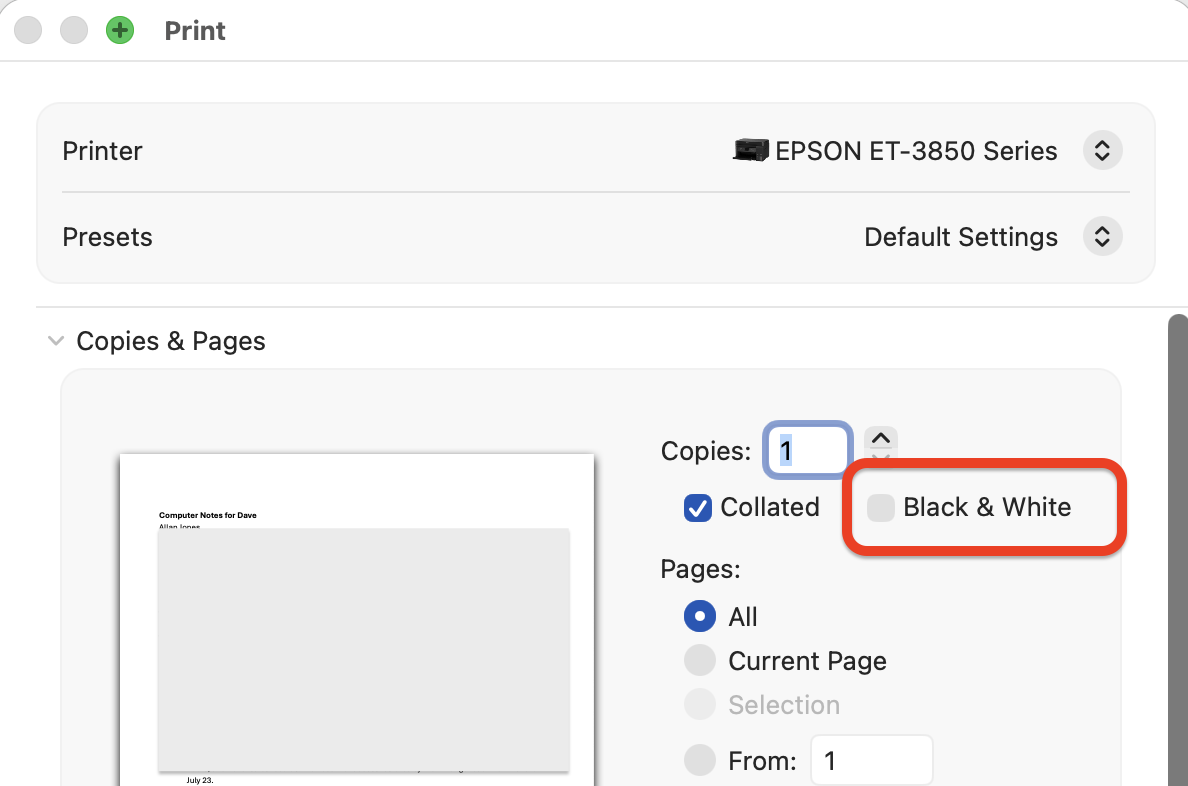Click the Default Settings text
This screenshot has height=786, width=1188.
click(961, 237)
